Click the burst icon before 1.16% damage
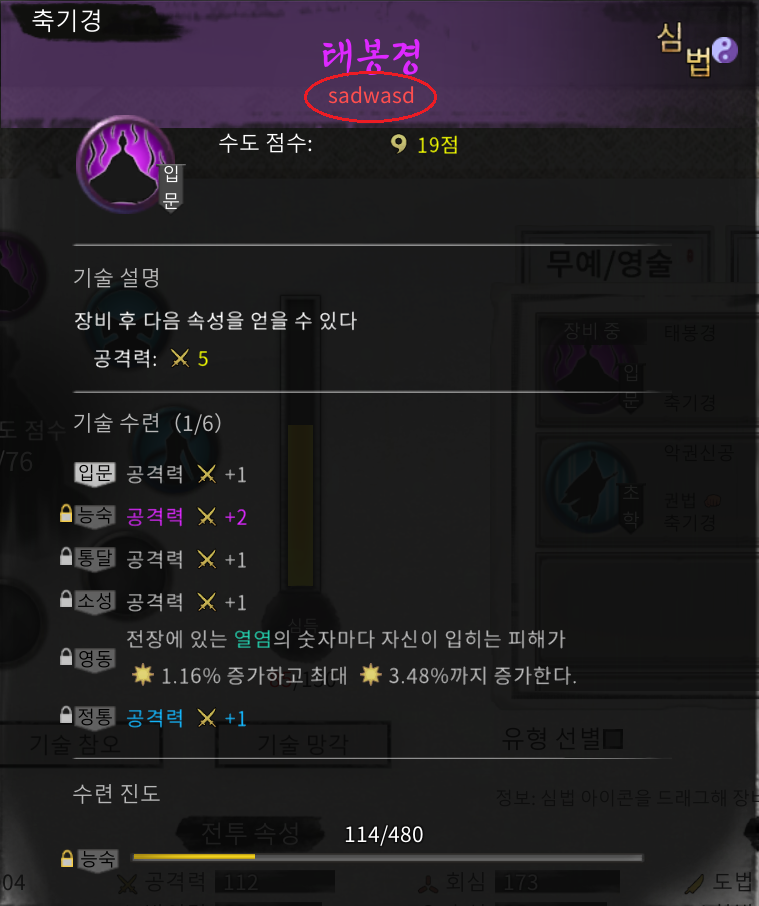Image resolution: width=759 pixels, height=906 pixels. click(x=143, y=674)
